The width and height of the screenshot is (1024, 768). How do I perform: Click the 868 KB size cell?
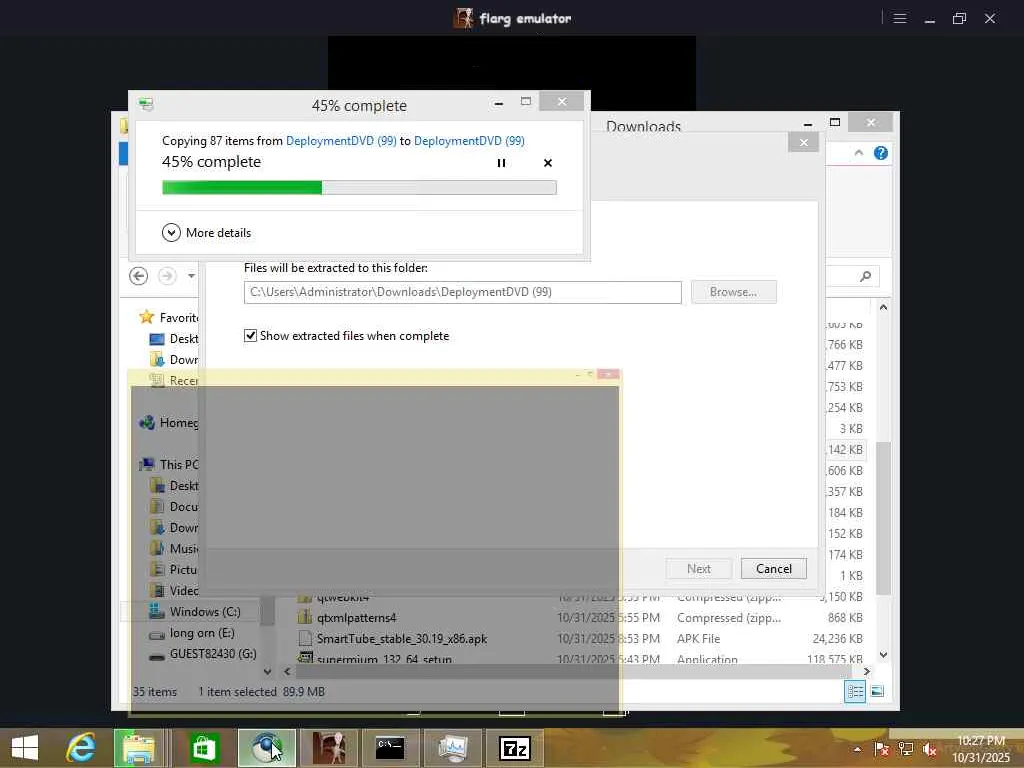pyautogui.click(x=845, y=618)
